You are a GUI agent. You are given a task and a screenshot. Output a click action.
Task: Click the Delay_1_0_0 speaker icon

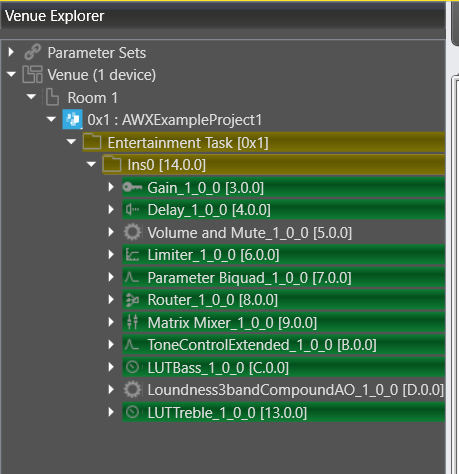coord(132,210)
